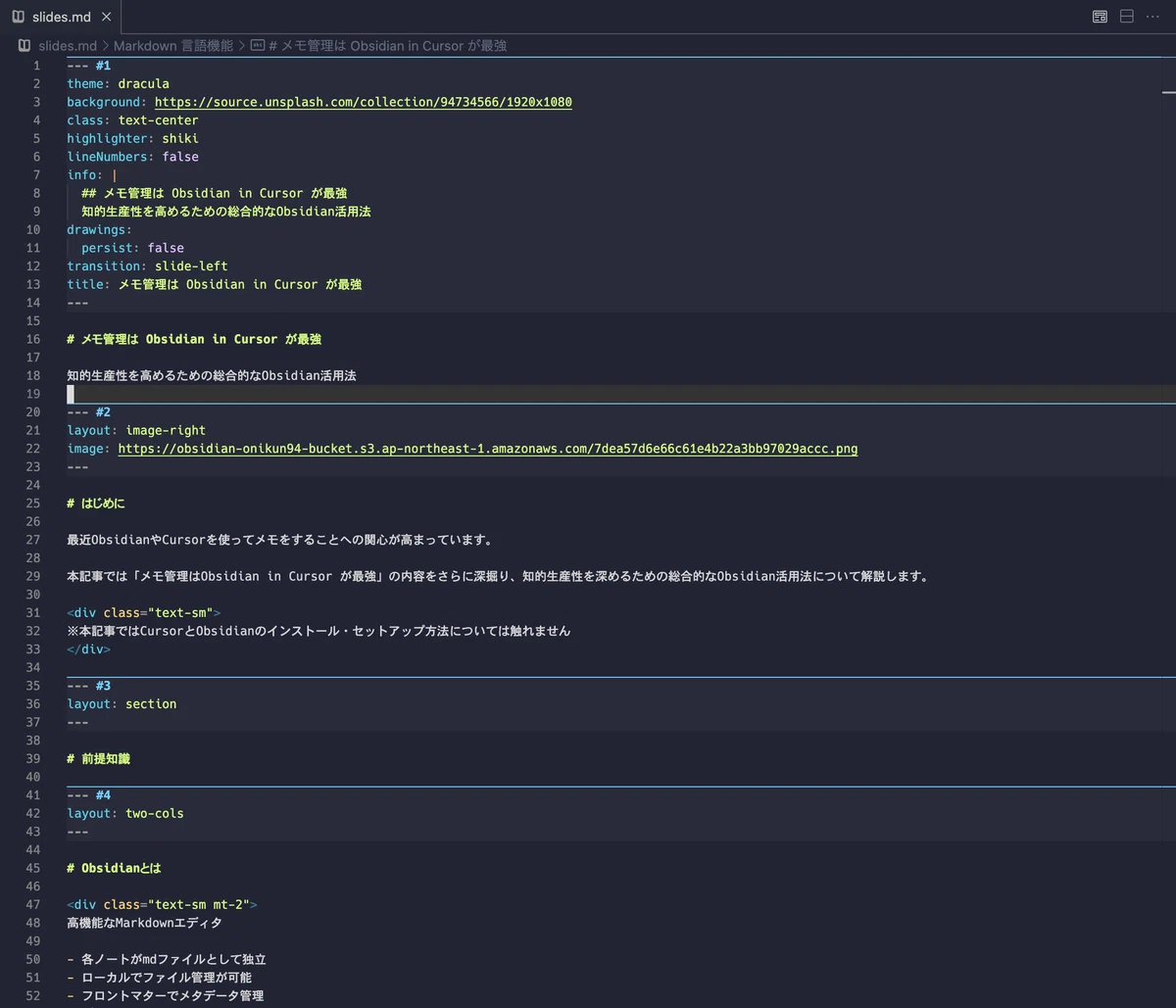The width and height of the screenshot is (1176, 1008).
Task: Click the '## メモ管理は Obsidian in Cursor が最強' line
Action: coord(214,193)
